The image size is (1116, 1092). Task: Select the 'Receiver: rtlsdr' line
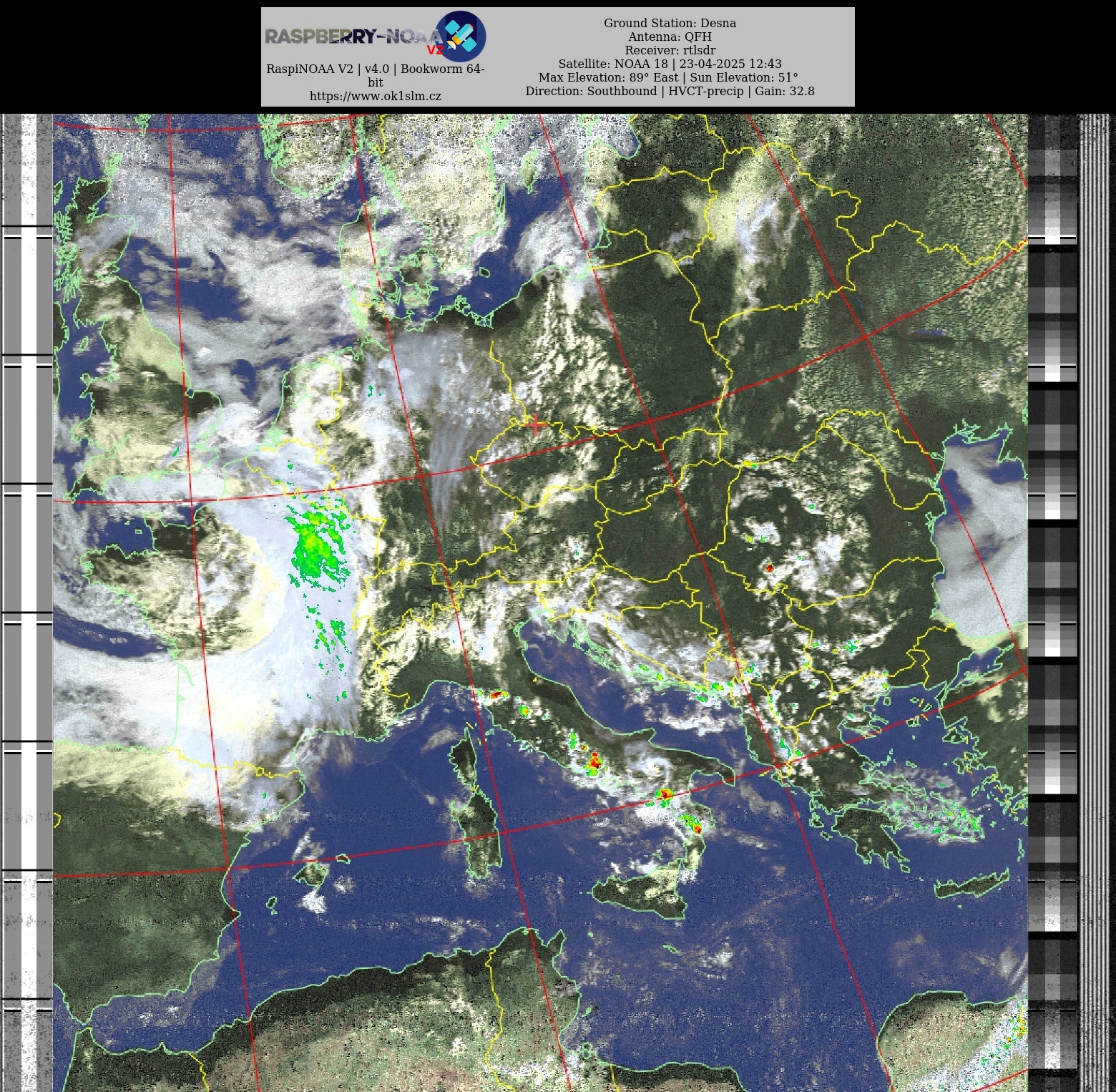click(670, 50)
